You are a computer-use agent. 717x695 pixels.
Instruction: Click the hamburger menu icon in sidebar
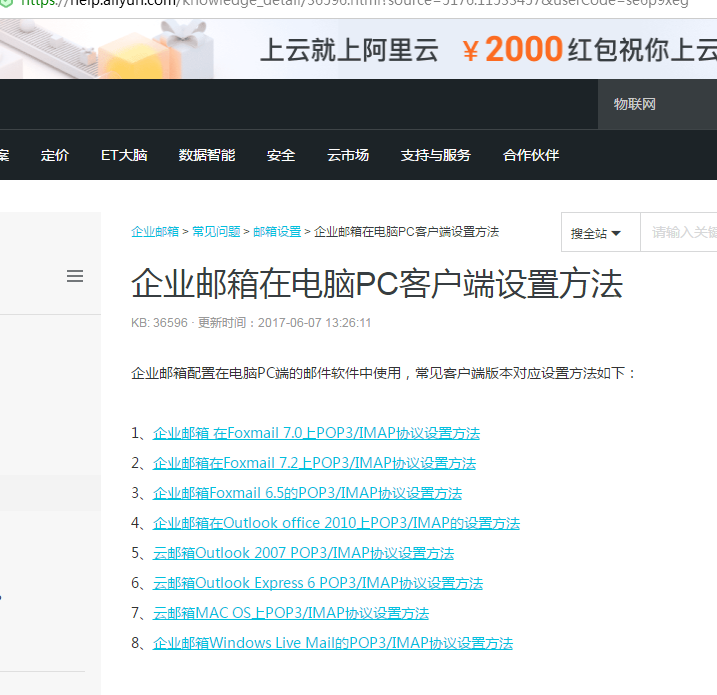tap(75, 276)
